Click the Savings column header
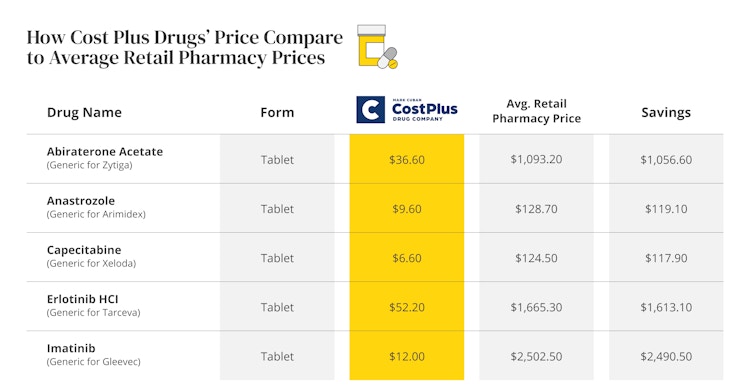Viewport: 750px width, 388px height. 666,112
